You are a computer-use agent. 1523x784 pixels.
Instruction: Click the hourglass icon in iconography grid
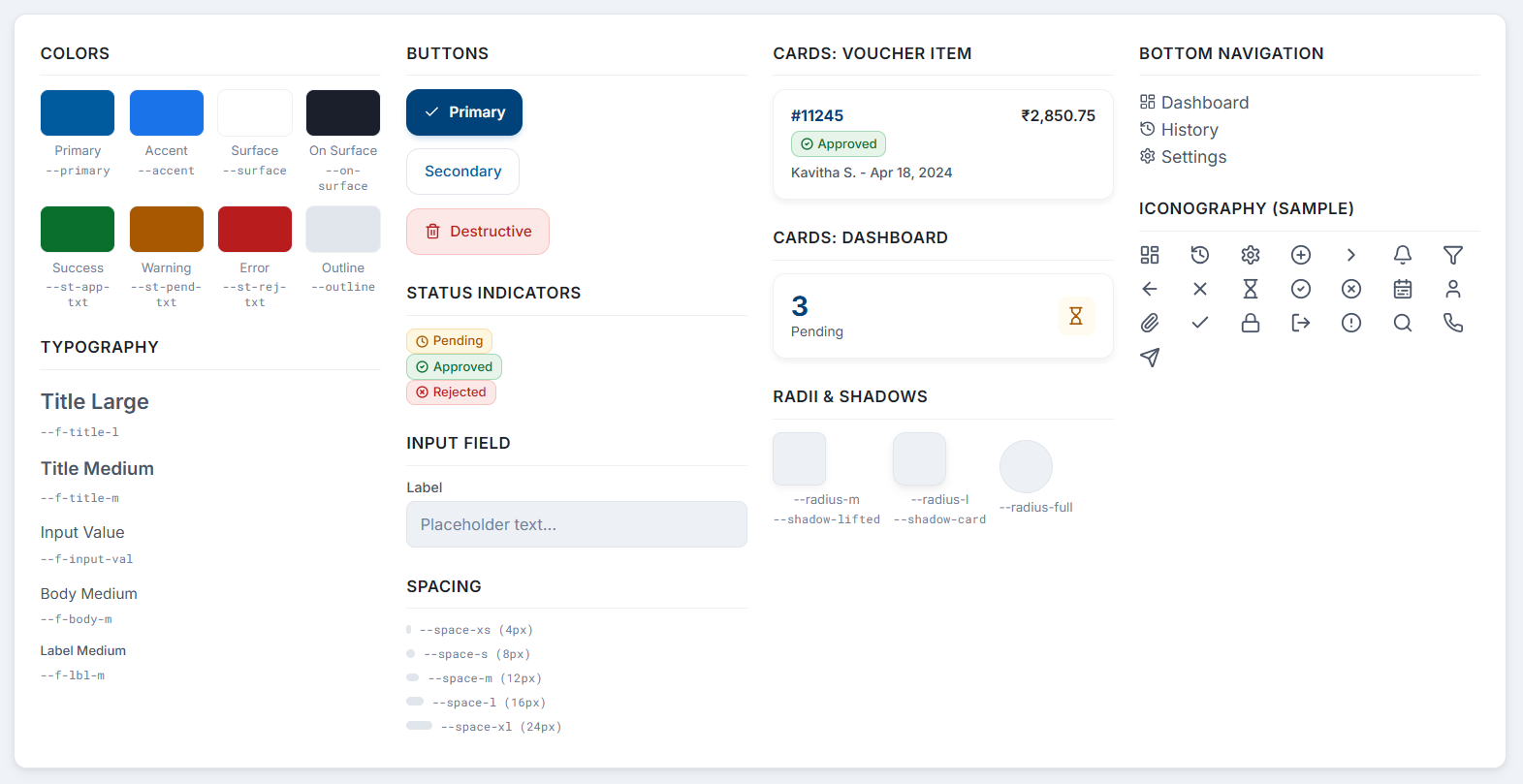tap(1251, 289)
